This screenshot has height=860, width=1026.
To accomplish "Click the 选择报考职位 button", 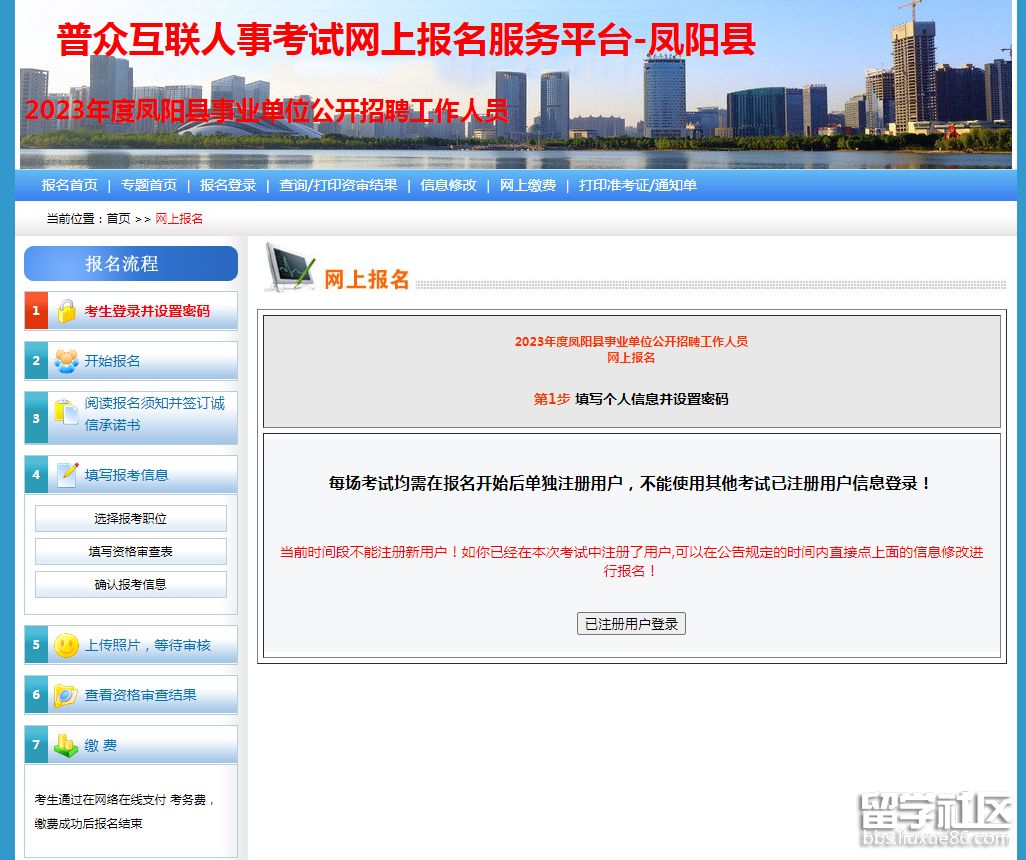I will [x=131, y=519].
